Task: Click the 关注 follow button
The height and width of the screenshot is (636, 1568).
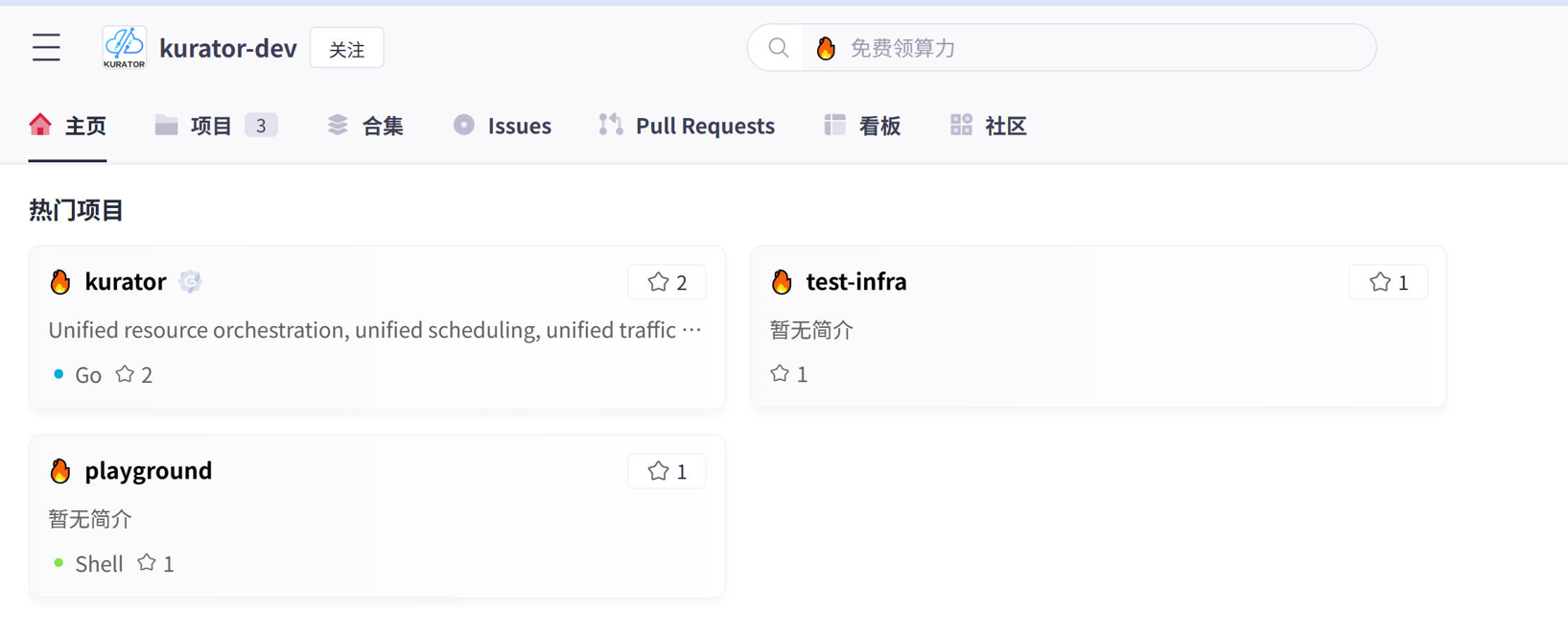Action: click(x=347, y=48)
